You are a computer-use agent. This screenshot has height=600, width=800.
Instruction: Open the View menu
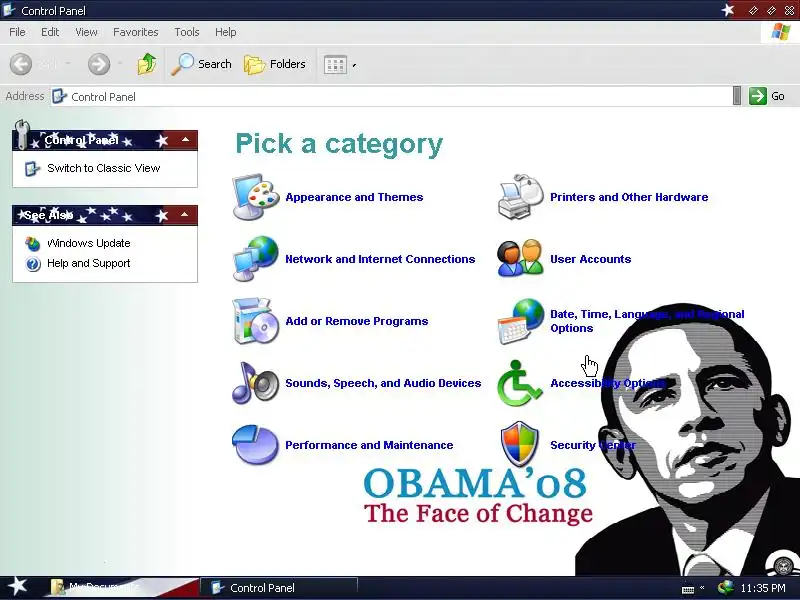point(86,32)
